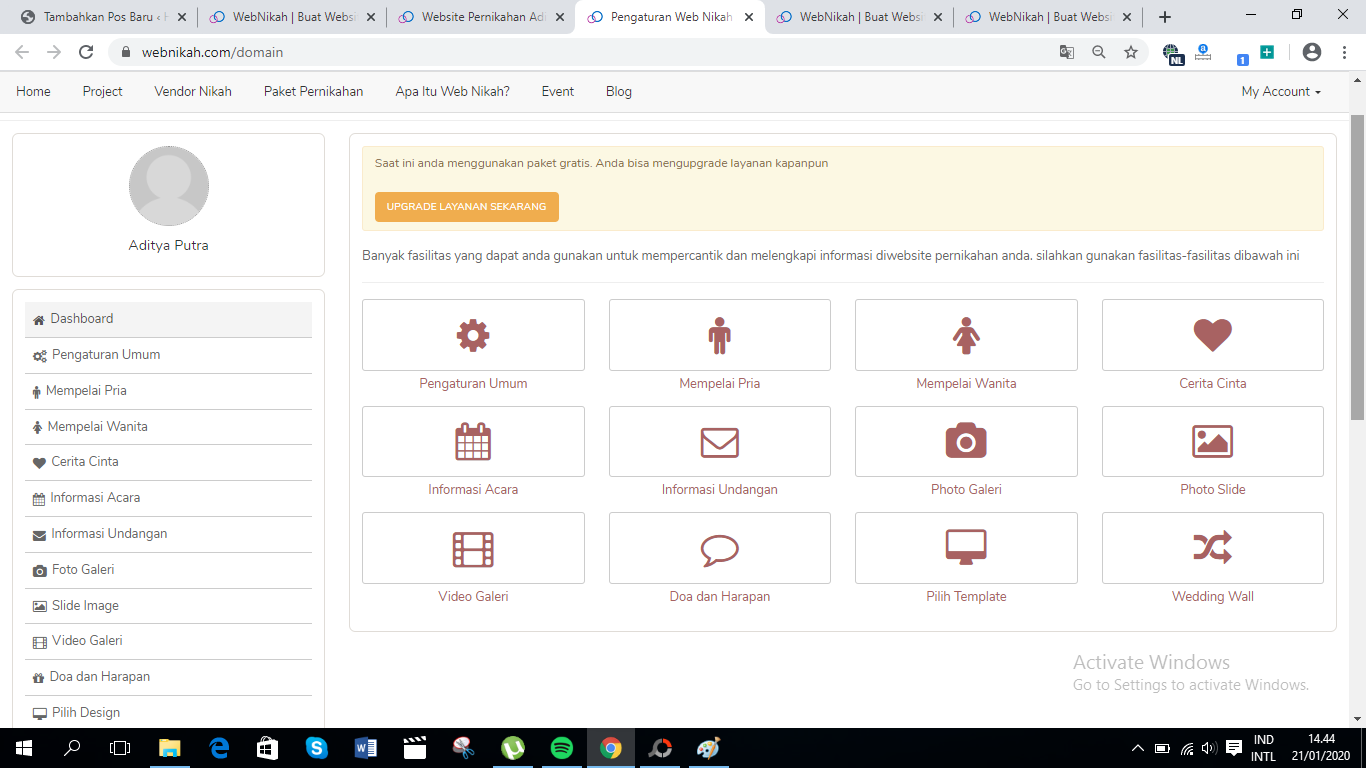Click the Cerita Cinta heart icon
The height and width of the screenshot is (768, 1366).
point(1211,334)
